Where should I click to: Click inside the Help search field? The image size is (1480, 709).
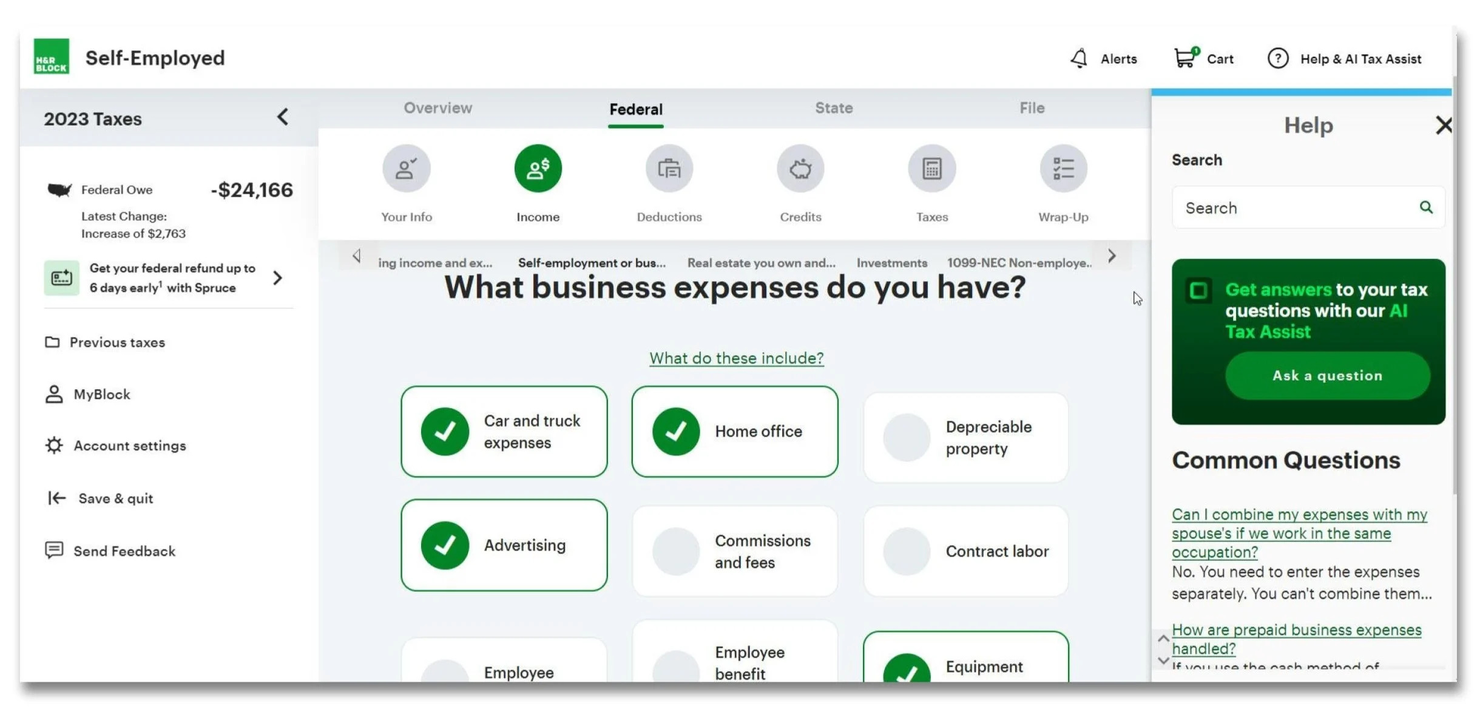(1300, 207)
